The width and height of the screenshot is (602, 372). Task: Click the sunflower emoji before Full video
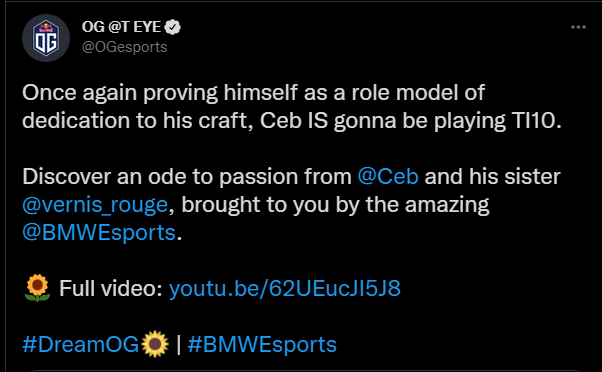click(x=37, y=288)
